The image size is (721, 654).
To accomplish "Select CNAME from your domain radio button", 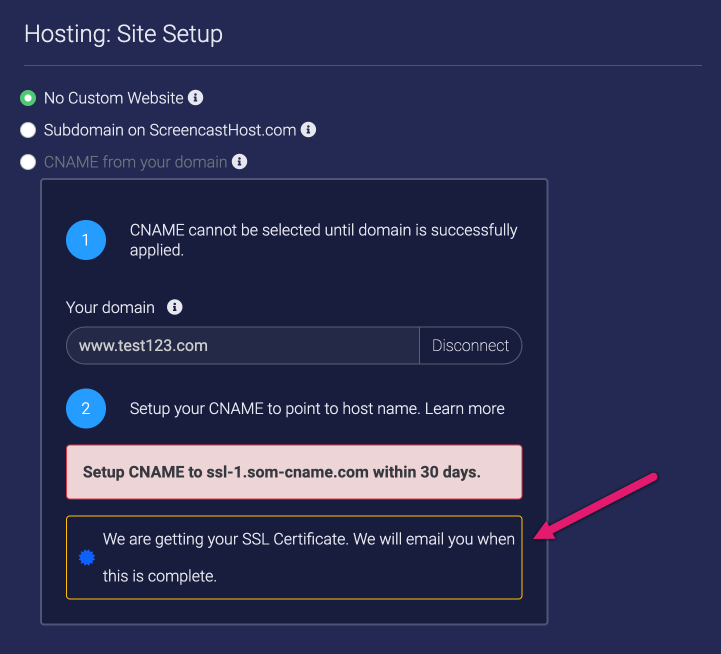I will 28,162.
